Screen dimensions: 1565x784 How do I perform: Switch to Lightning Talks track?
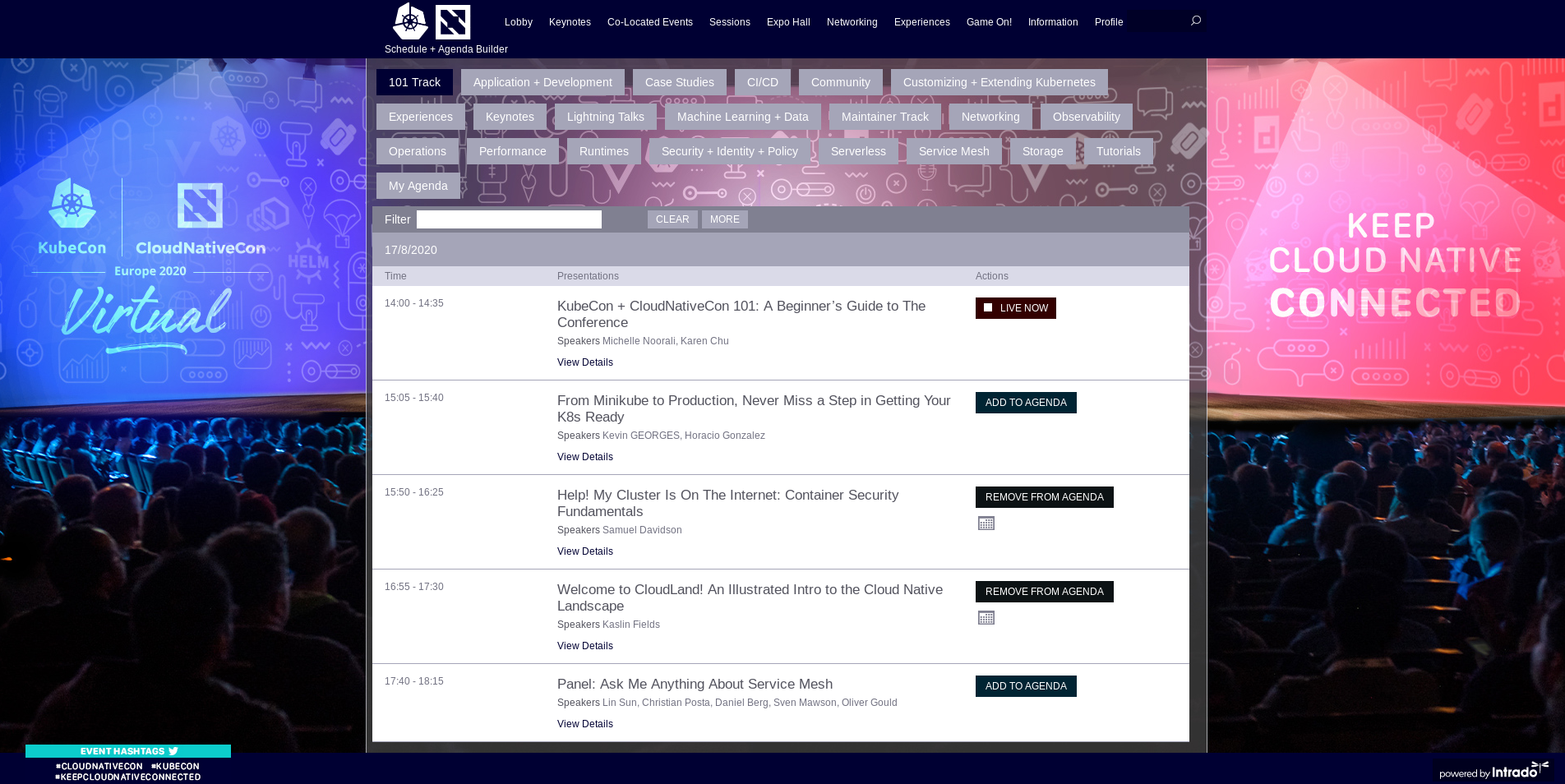click(606, 117)
